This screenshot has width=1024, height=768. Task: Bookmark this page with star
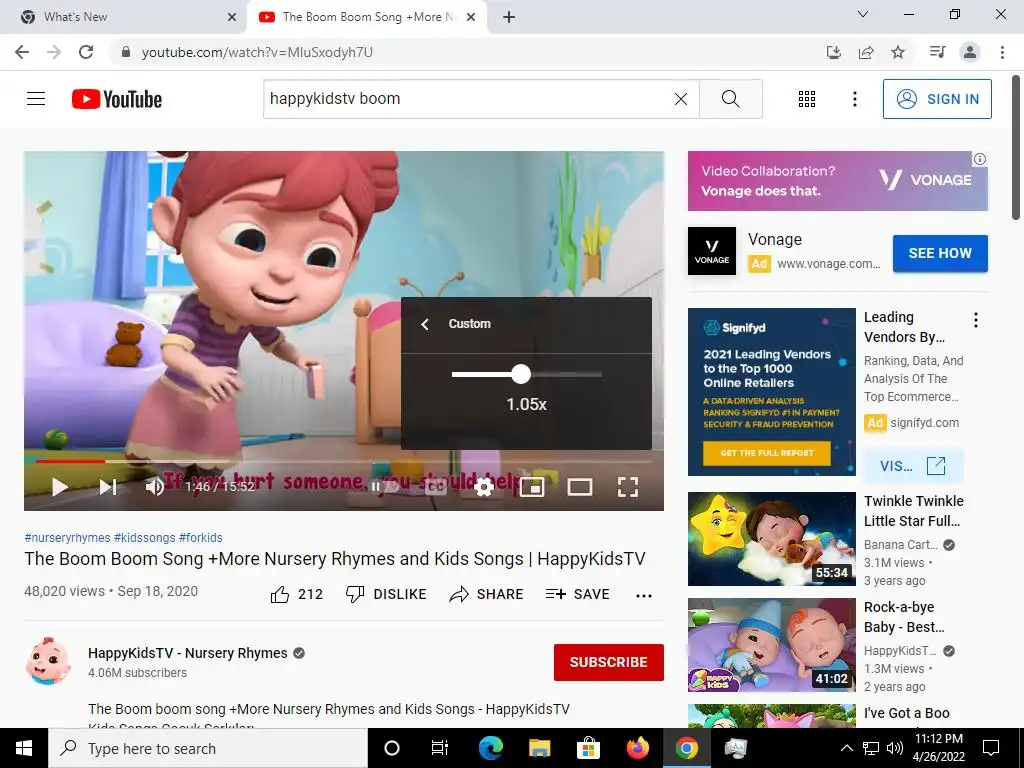tap(898, 52)
